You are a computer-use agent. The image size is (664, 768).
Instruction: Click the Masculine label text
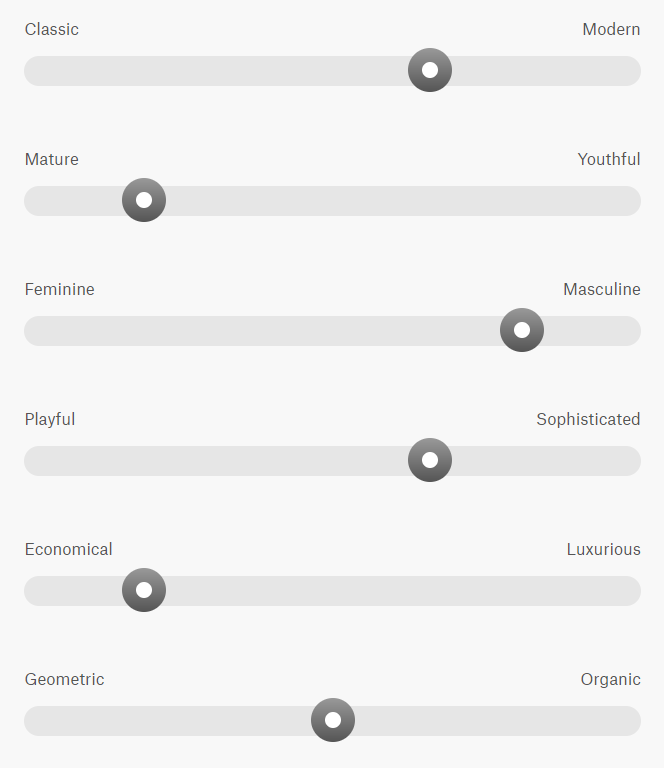(601, 289)
